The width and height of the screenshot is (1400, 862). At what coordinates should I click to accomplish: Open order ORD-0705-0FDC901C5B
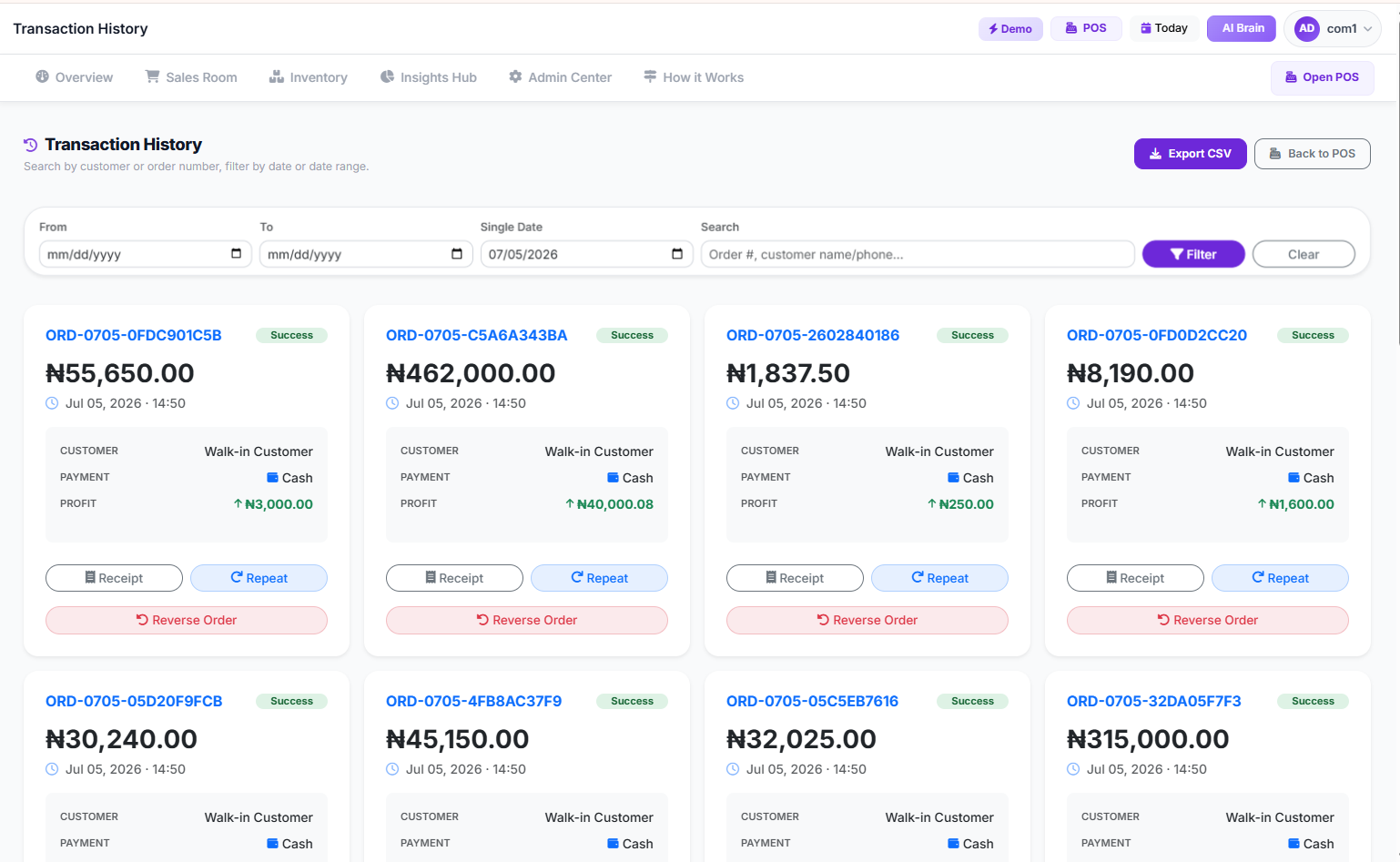tap(134, 335)
